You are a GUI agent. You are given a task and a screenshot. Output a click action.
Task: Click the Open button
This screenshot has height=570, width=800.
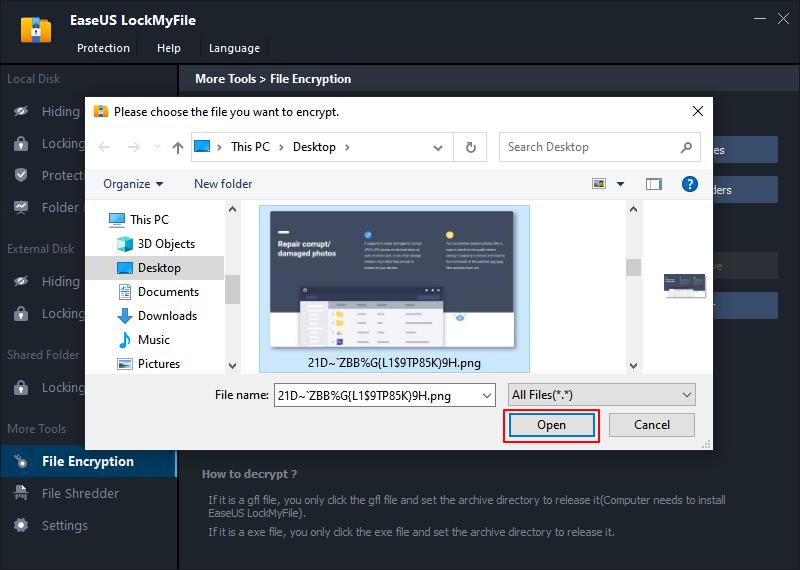pyautogui.click(x=552, y=425)
